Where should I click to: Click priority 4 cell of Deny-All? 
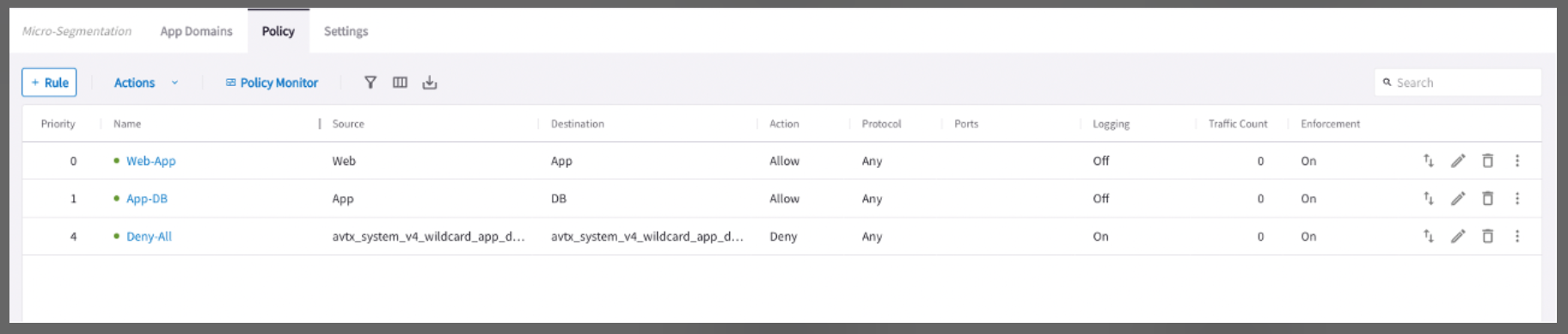tap(73, 236)
